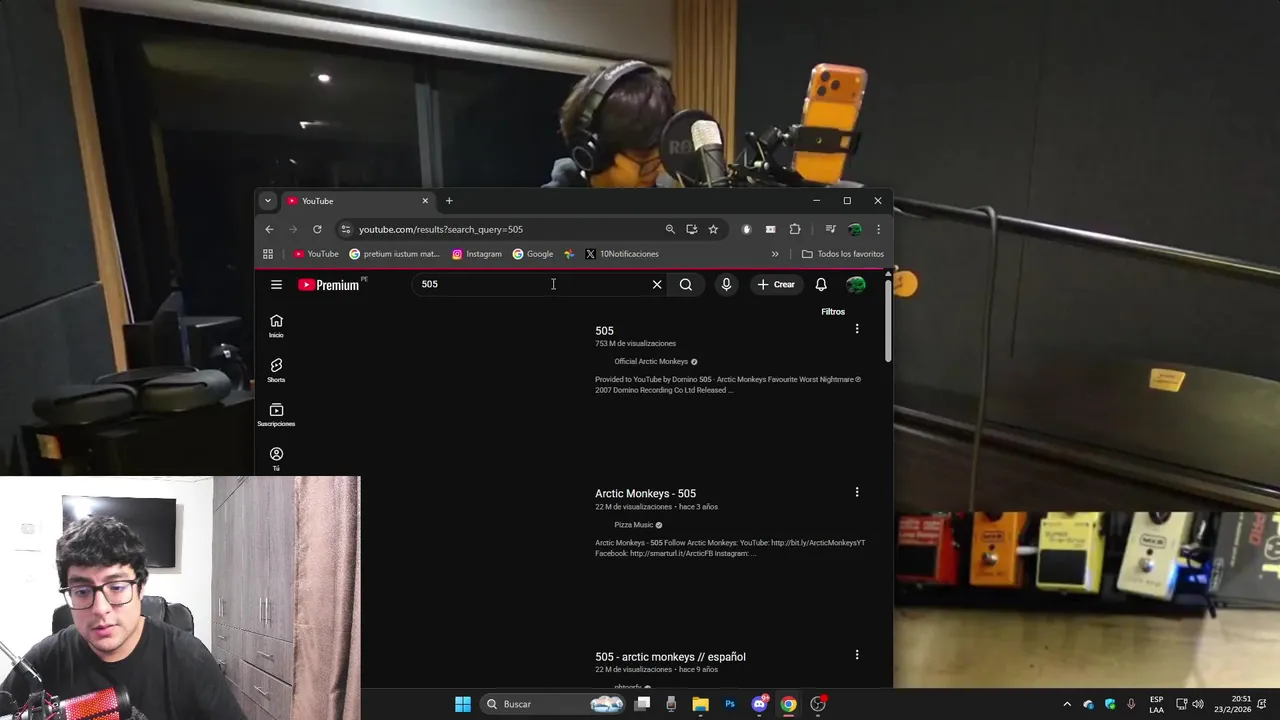View site information icon in address bar
Viewport: 1280px width, 720px height.
click(x=346, y=230)
